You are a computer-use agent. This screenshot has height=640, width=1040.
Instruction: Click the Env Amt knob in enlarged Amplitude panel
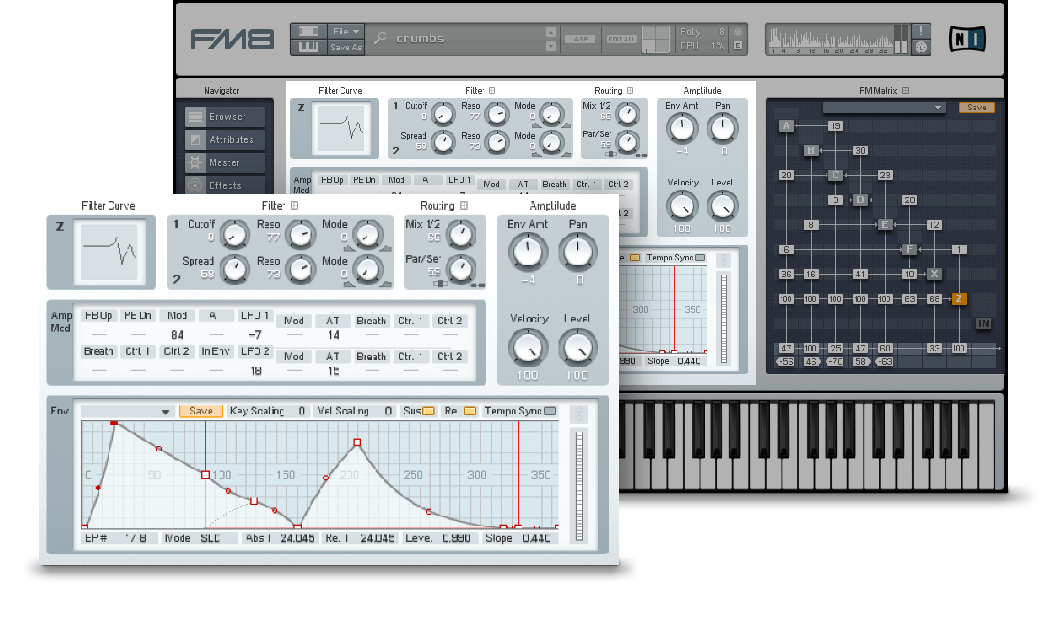(527, 252)
